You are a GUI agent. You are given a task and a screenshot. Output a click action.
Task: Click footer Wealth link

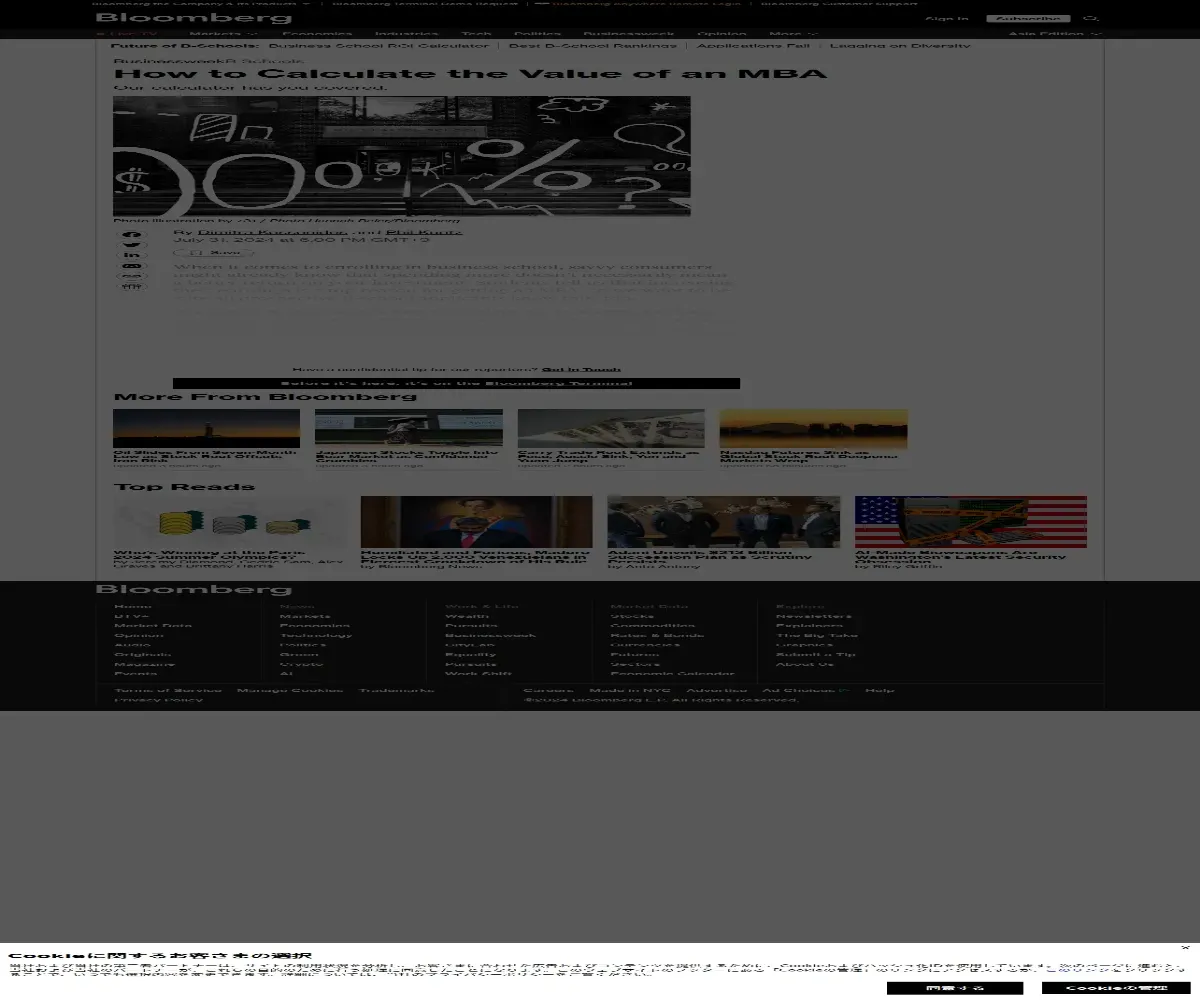[x=467, y=616]
